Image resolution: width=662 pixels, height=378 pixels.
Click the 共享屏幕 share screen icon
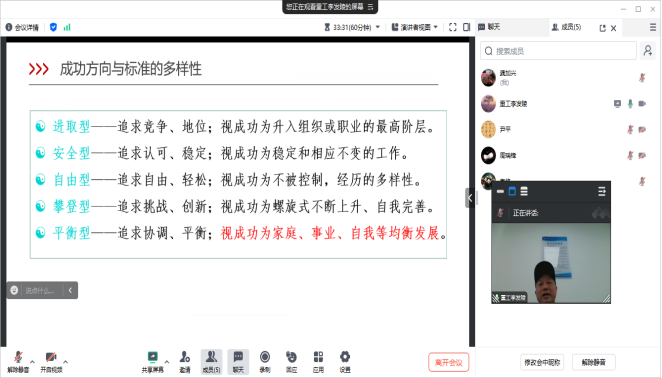click(x=152, y=357)
